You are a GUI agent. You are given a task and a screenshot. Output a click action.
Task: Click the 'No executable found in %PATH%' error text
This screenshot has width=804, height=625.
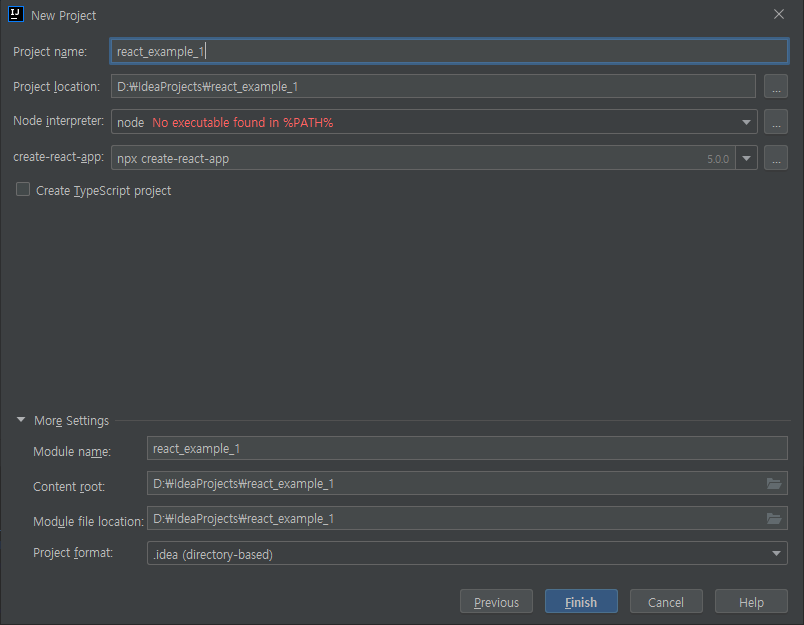click(243, 123)
